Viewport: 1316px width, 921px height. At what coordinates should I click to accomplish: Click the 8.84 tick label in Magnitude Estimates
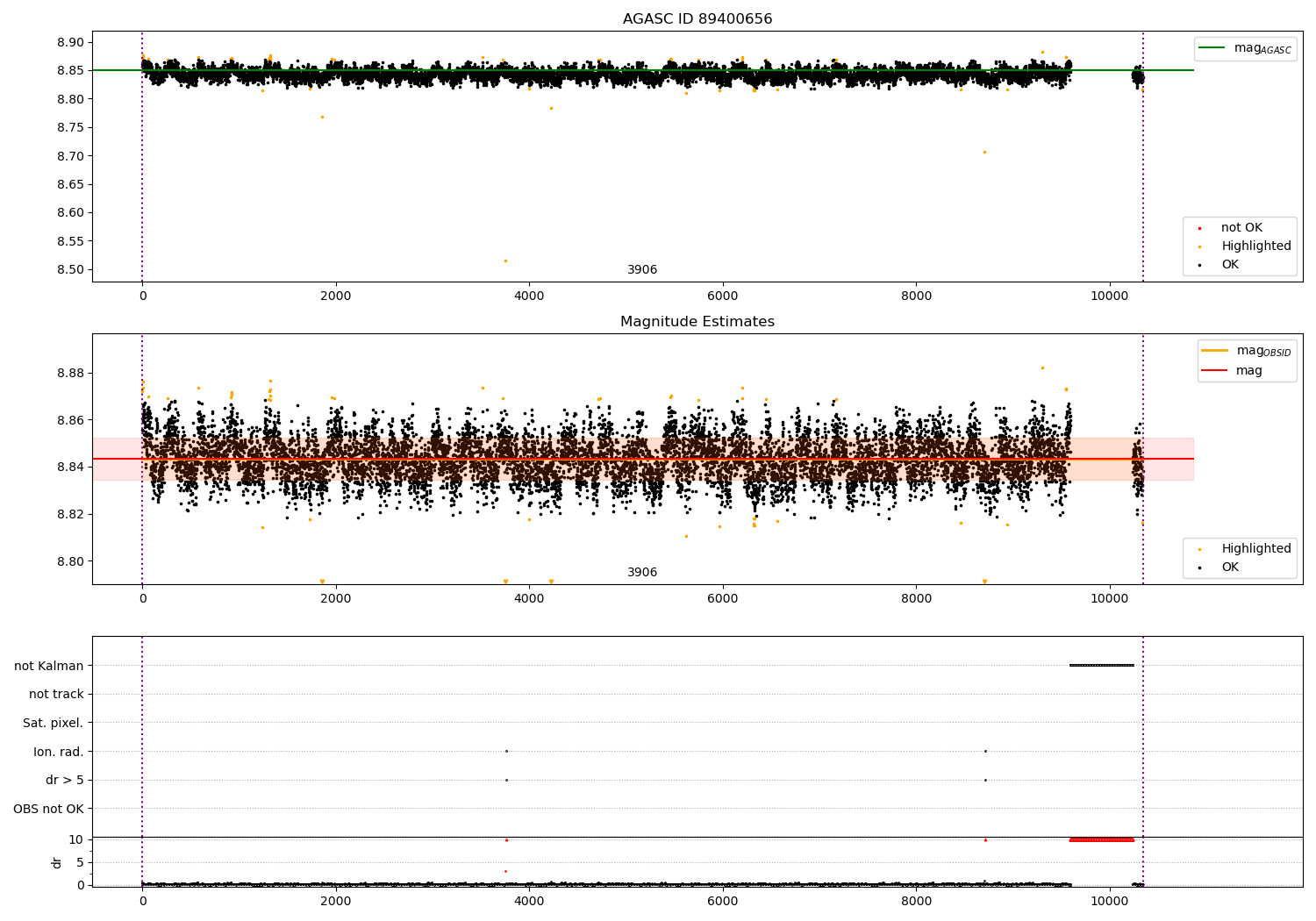[70, 468]
